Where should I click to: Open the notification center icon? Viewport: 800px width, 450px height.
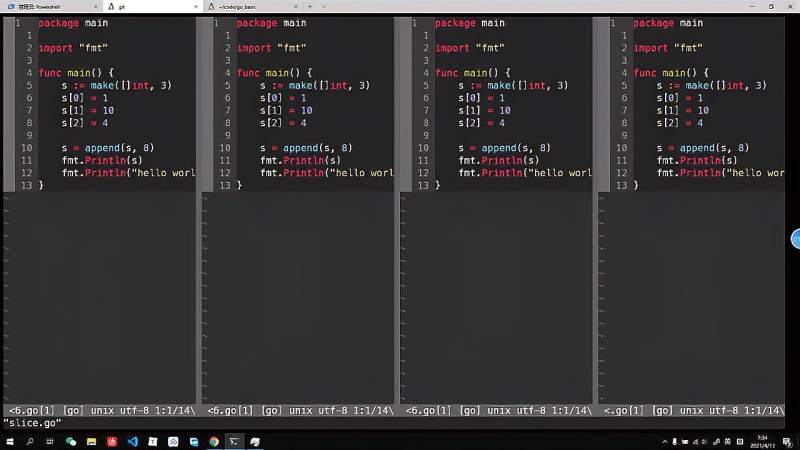click(x=787, y=442)
